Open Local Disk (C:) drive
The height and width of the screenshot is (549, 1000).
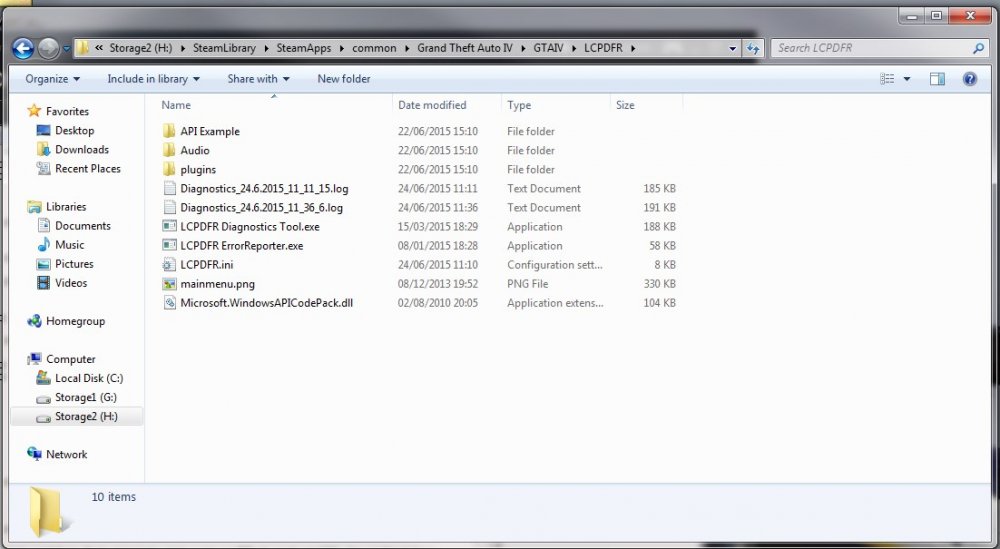[89, 378]
